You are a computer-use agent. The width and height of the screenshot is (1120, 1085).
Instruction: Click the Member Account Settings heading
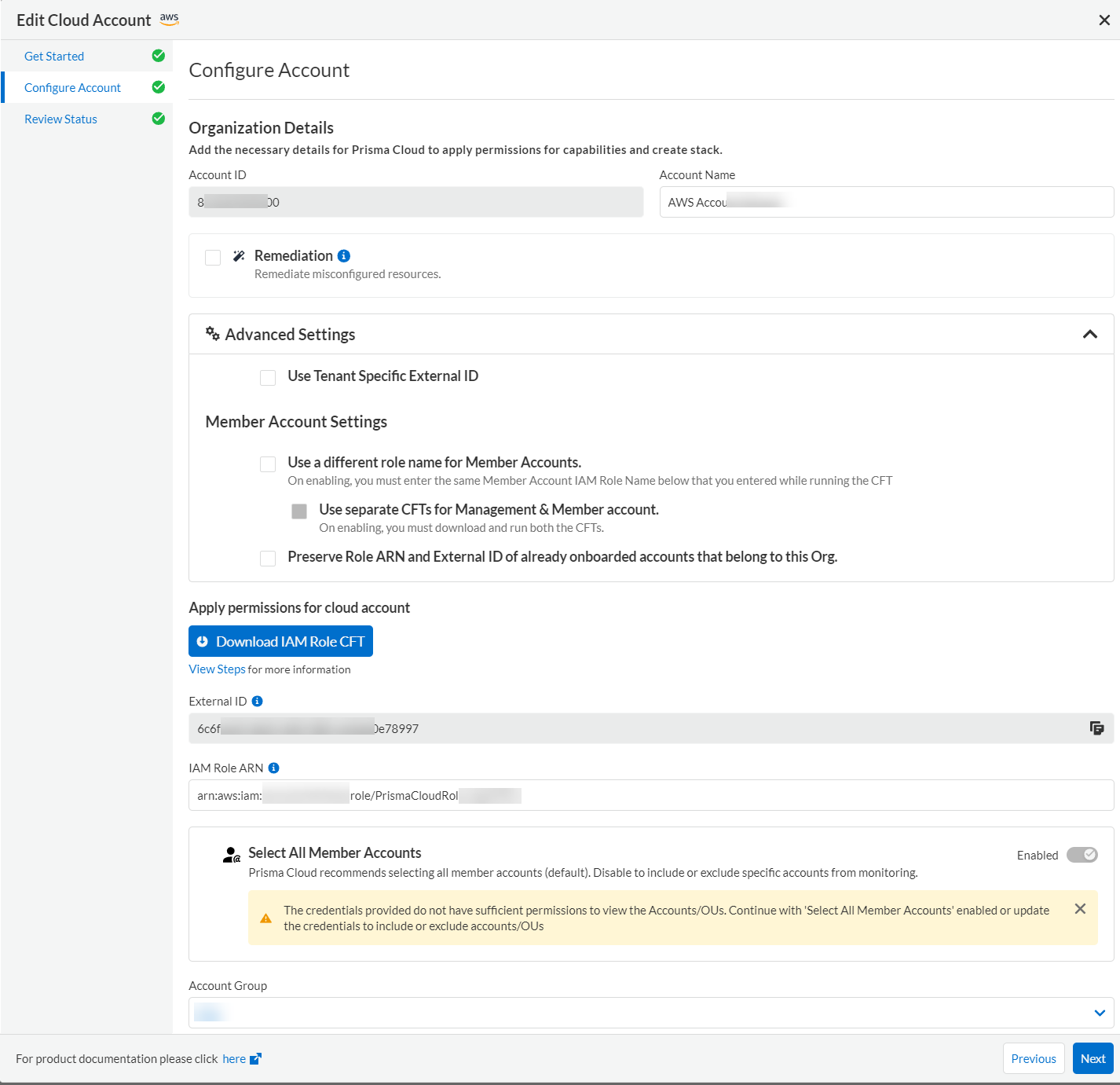296,422
